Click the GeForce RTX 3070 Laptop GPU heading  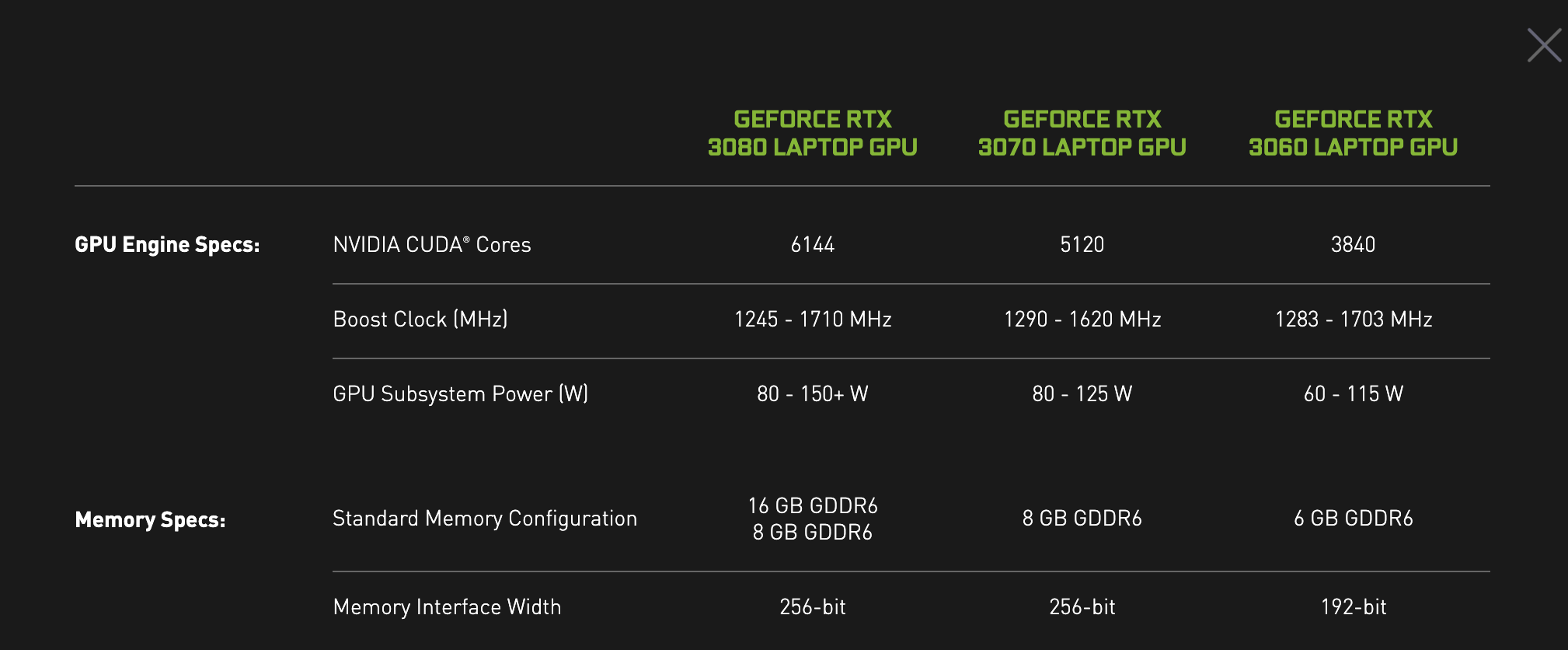coord(1082,133)
